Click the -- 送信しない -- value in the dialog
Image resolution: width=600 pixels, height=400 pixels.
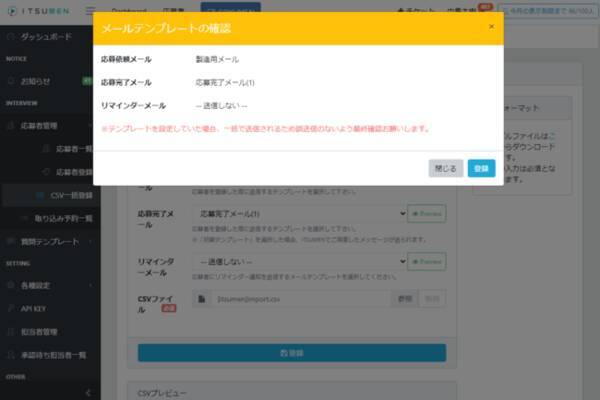click(x=221, y=106)
